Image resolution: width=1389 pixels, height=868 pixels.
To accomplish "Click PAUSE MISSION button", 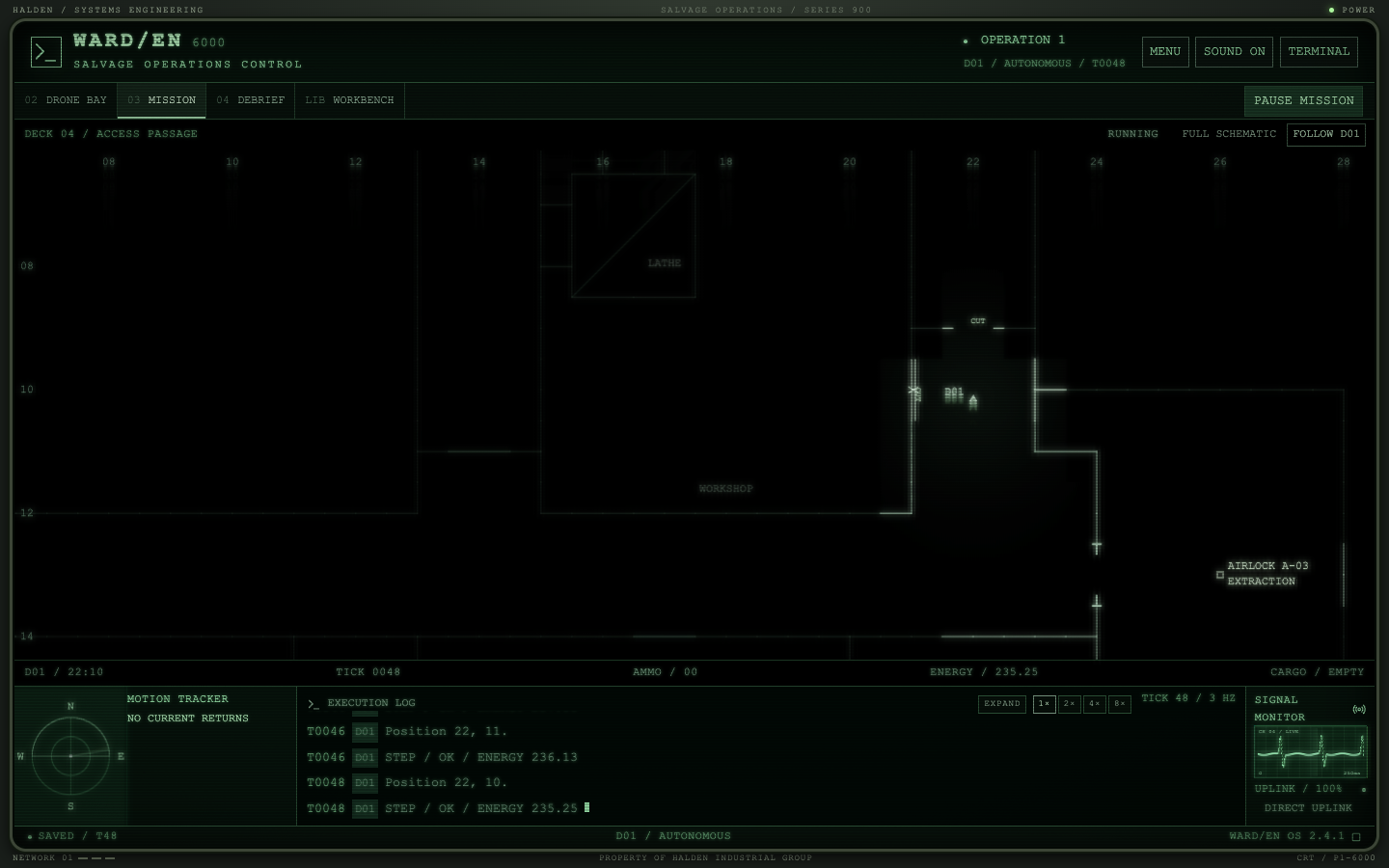I will point(1304,100).
